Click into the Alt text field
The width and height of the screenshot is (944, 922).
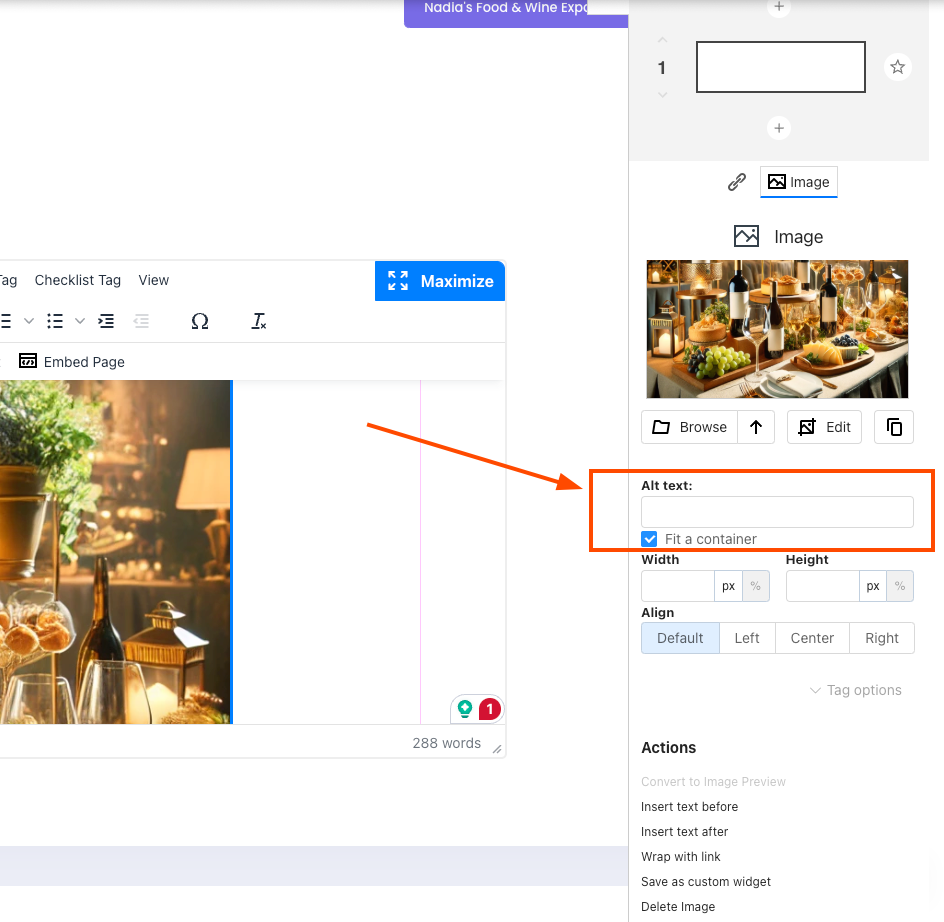coord(777,512)
